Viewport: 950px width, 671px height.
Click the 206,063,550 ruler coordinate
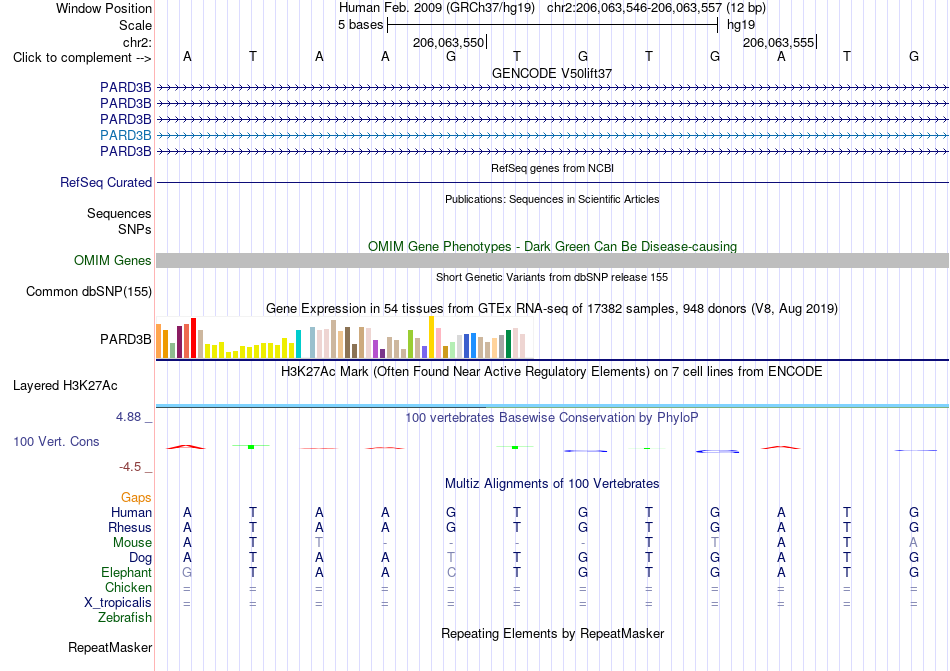click(448, 42)
